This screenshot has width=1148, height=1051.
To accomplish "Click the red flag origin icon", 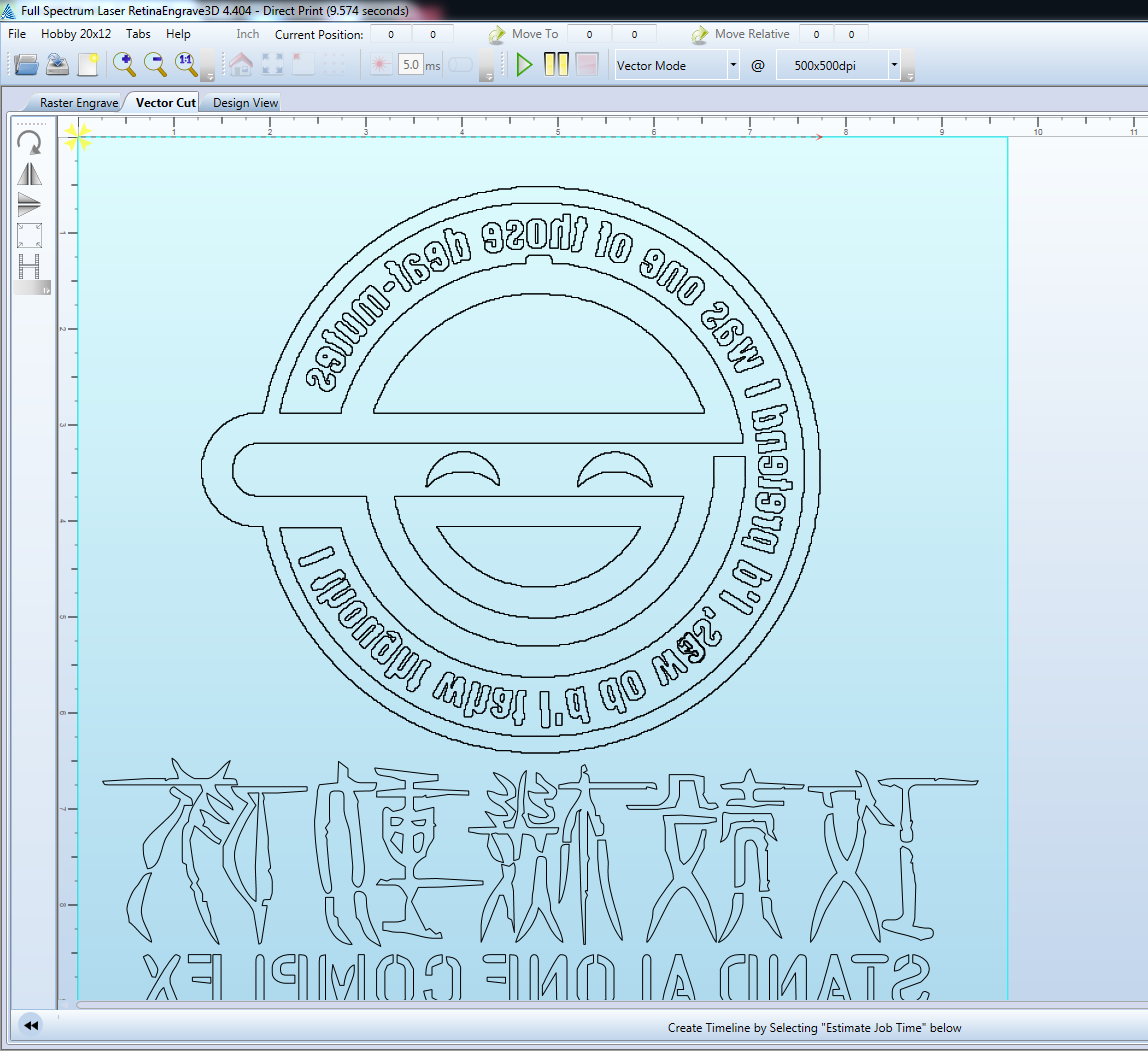I will click(x=303, y=64).
